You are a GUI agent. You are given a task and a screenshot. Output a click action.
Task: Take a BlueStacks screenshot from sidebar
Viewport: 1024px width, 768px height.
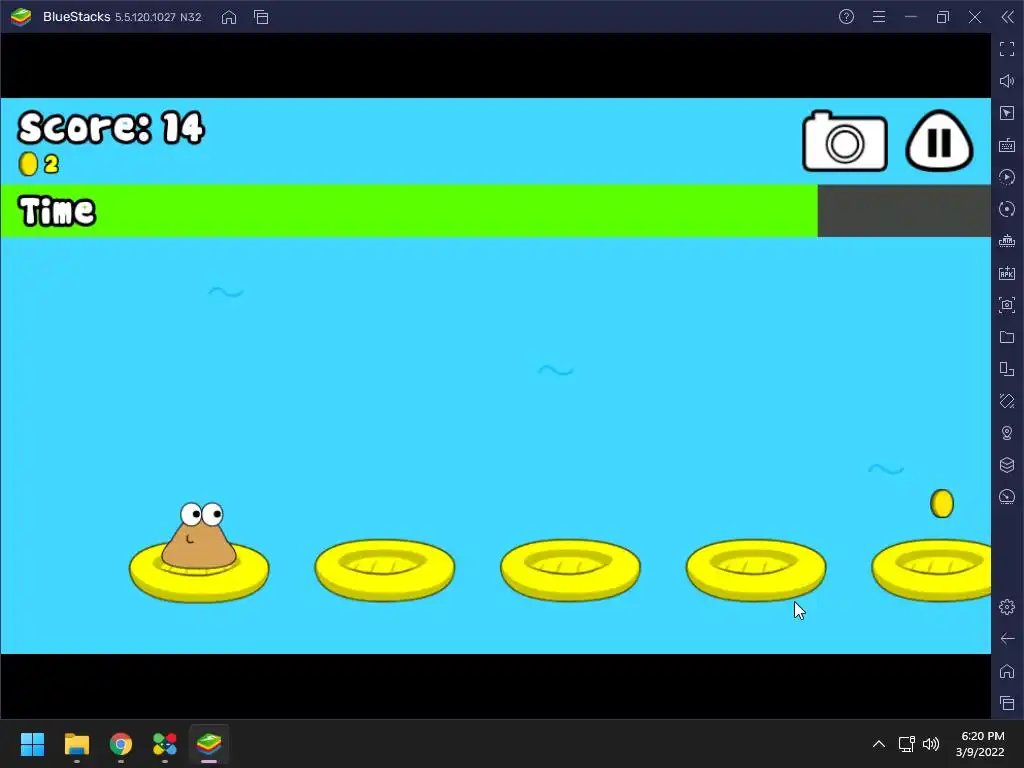click(1007, 305)
